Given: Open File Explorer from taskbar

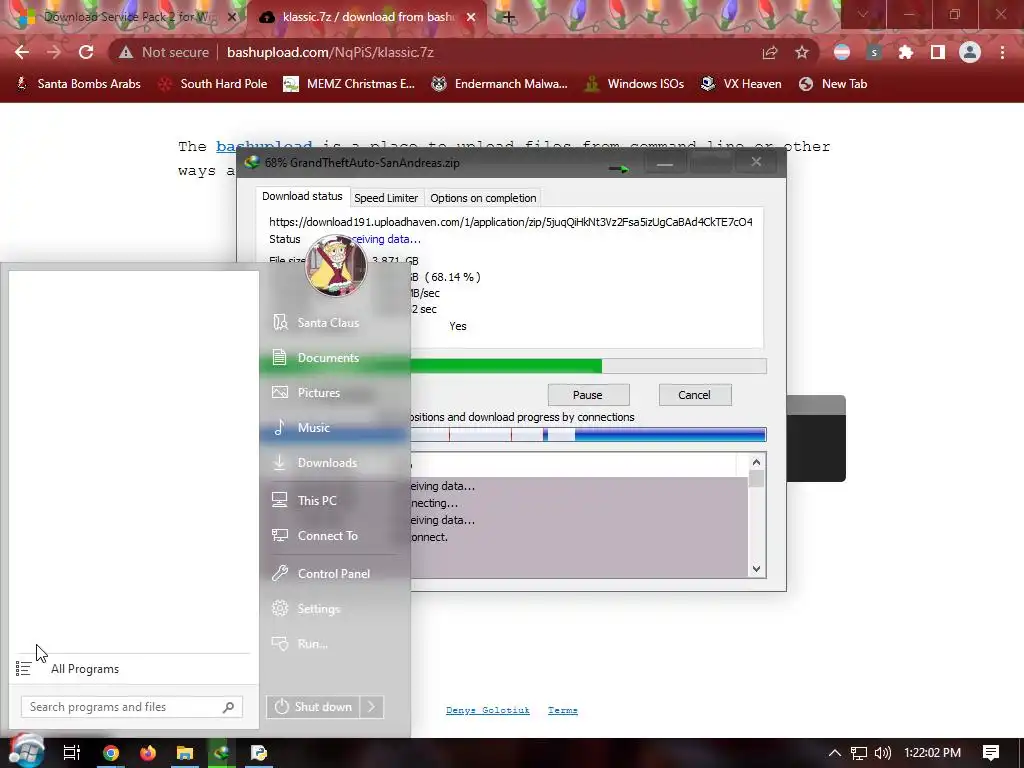Looking at the screenshot, I should (x=185, y=753).
